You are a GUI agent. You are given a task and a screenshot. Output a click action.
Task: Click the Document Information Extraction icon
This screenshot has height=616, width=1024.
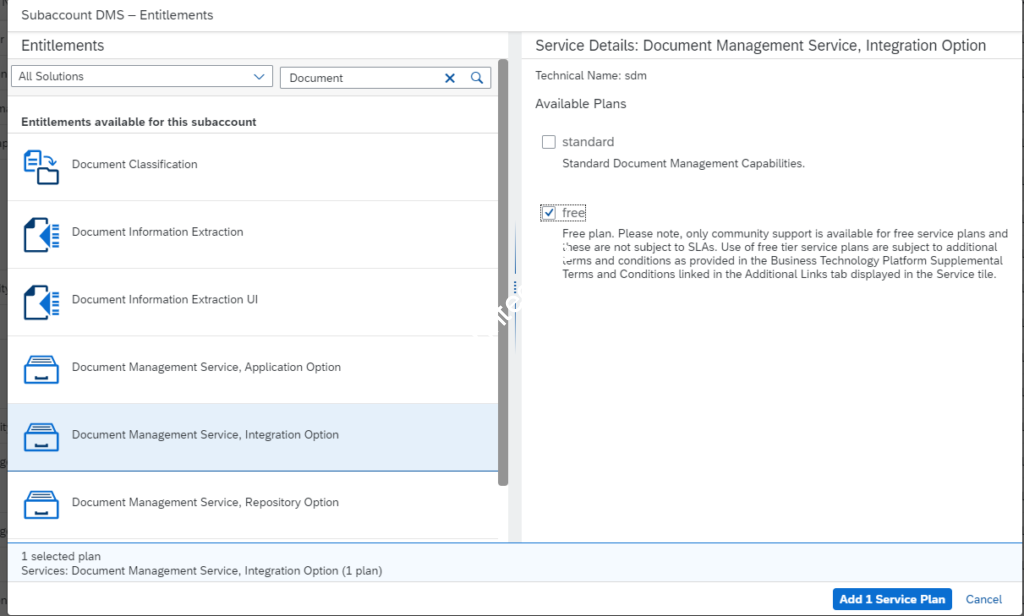tap(41, 235)
